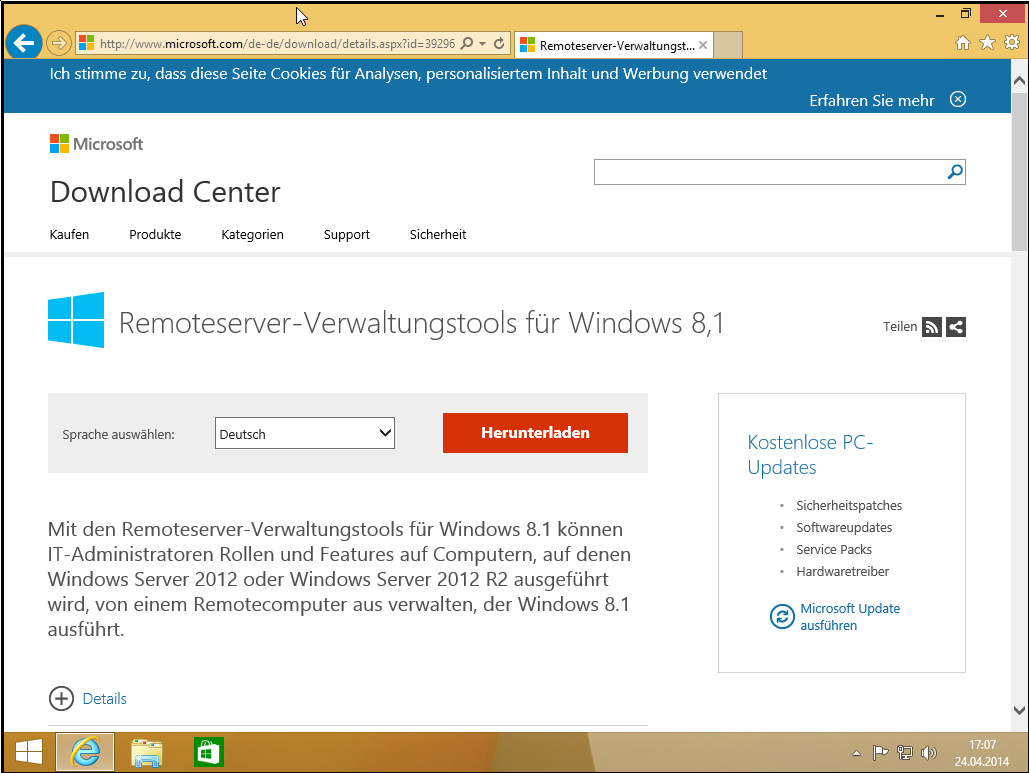Open the share icon beside the RSS icon

coord(956,327)
